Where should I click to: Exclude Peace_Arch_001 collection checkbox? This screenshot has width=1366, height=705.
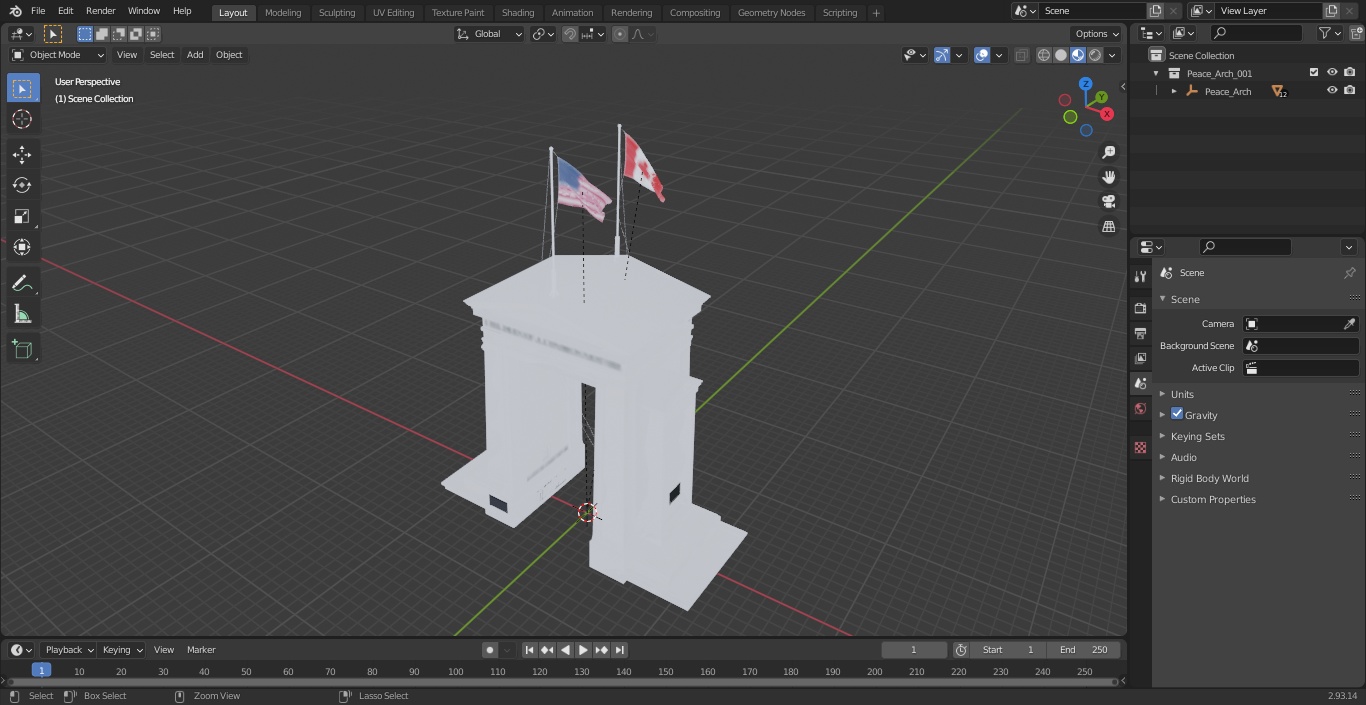(x=1314, y=73)
